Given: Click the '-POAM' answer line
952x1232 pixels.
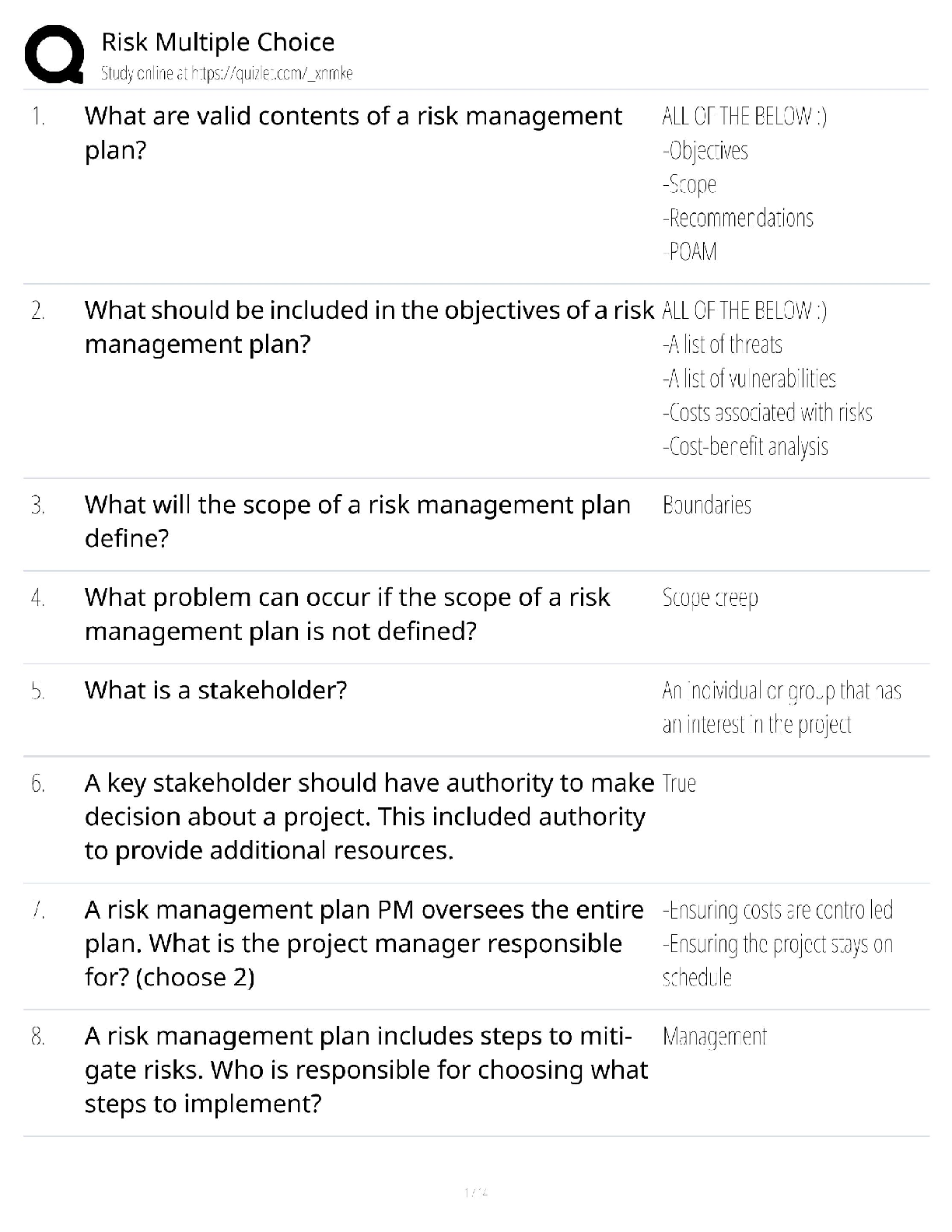Looking at the screenshot, I should 690,252.
